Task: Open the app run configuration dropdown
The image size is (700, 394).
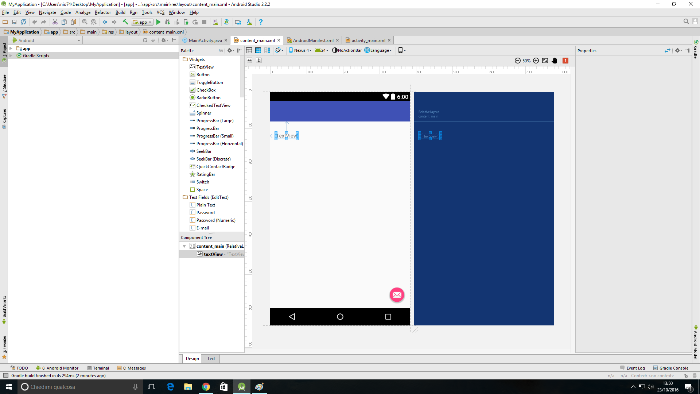Action: [x=142, y=22]
